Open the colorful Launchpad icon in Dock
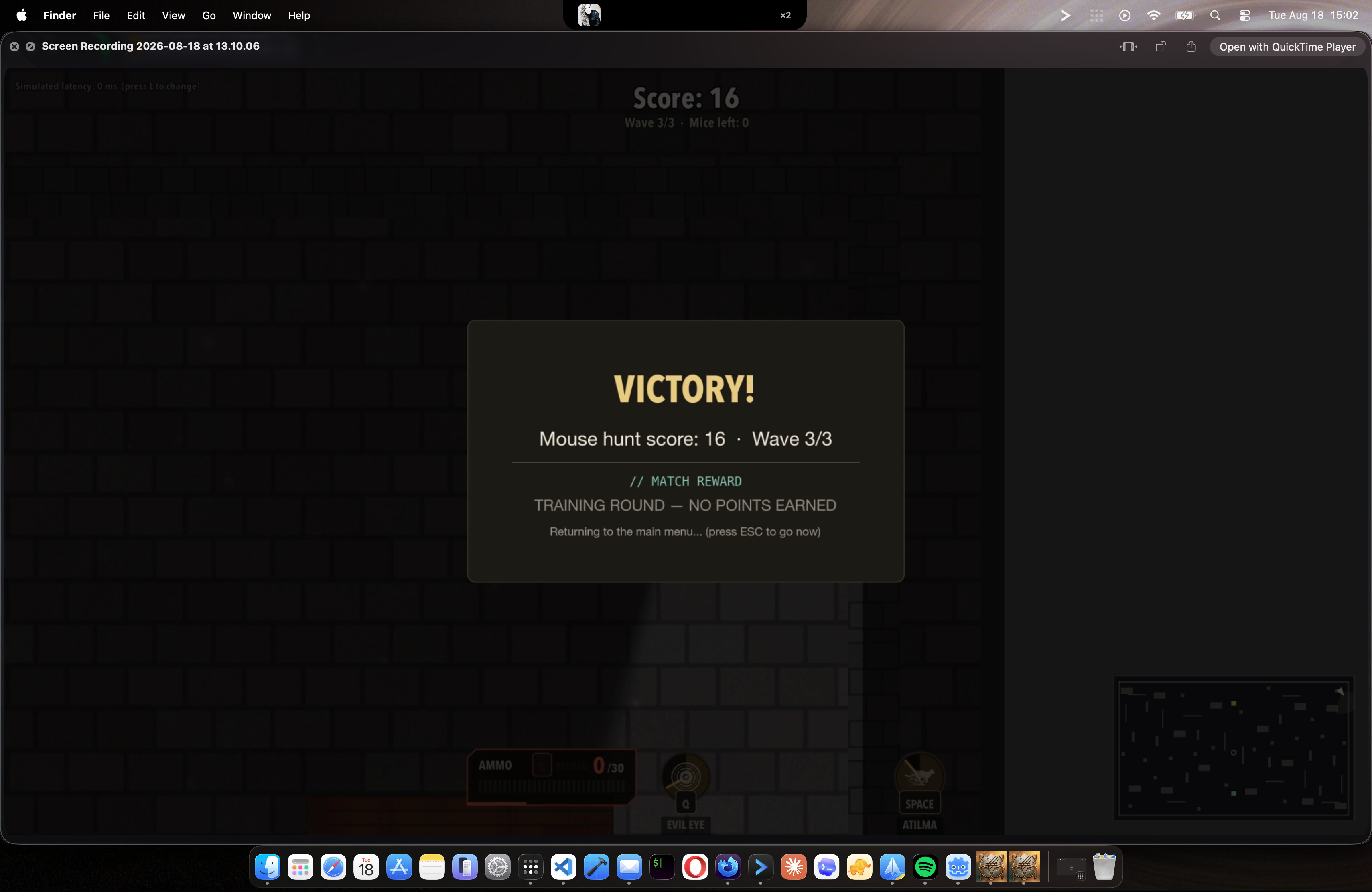1372x892 pixels. tap(300, 866)
